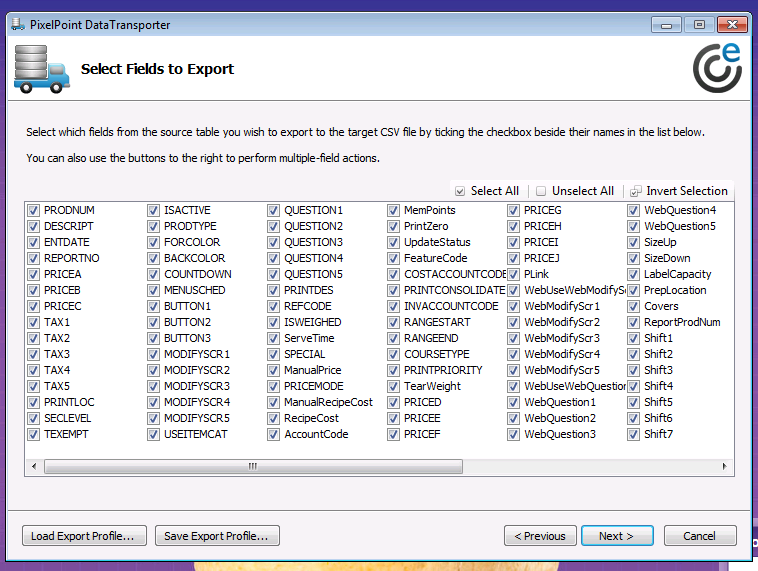758x571 pixels.
Task: Cancel the export wizard
Action: pyautogui.click(x=700, y=536)
